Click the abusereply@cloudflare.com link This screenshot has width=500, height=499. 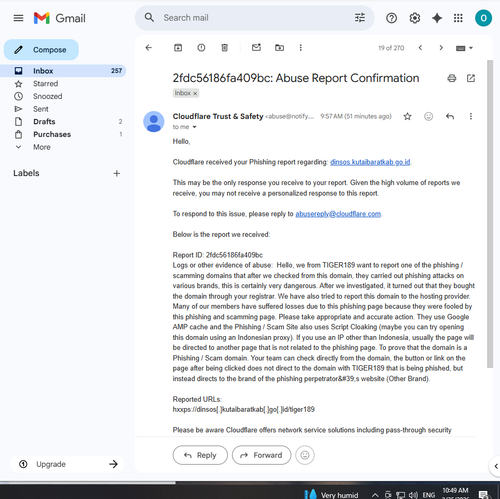tap(338, 214)
